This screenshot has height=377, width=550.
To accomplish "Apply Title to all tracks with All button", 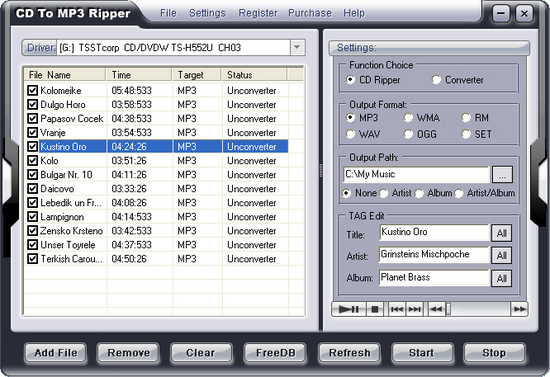I will pos(502,233).
